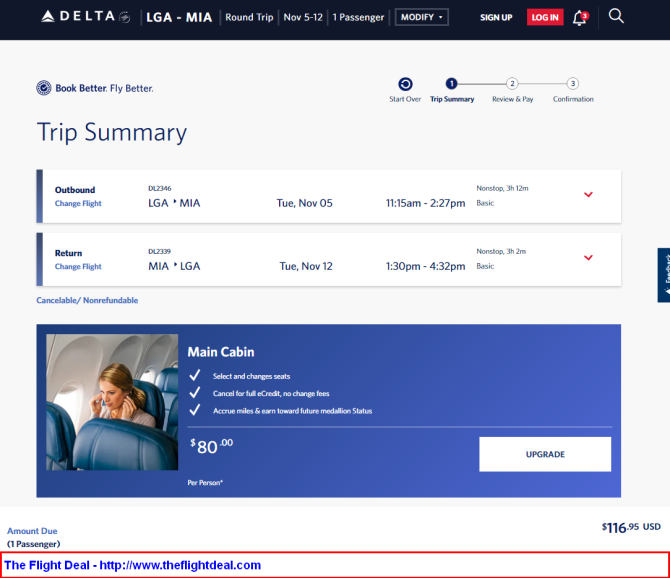The image size is (670, 578).
Task: Change the Outbound flight
Action: pyautogui.click(x=78, y=203)
